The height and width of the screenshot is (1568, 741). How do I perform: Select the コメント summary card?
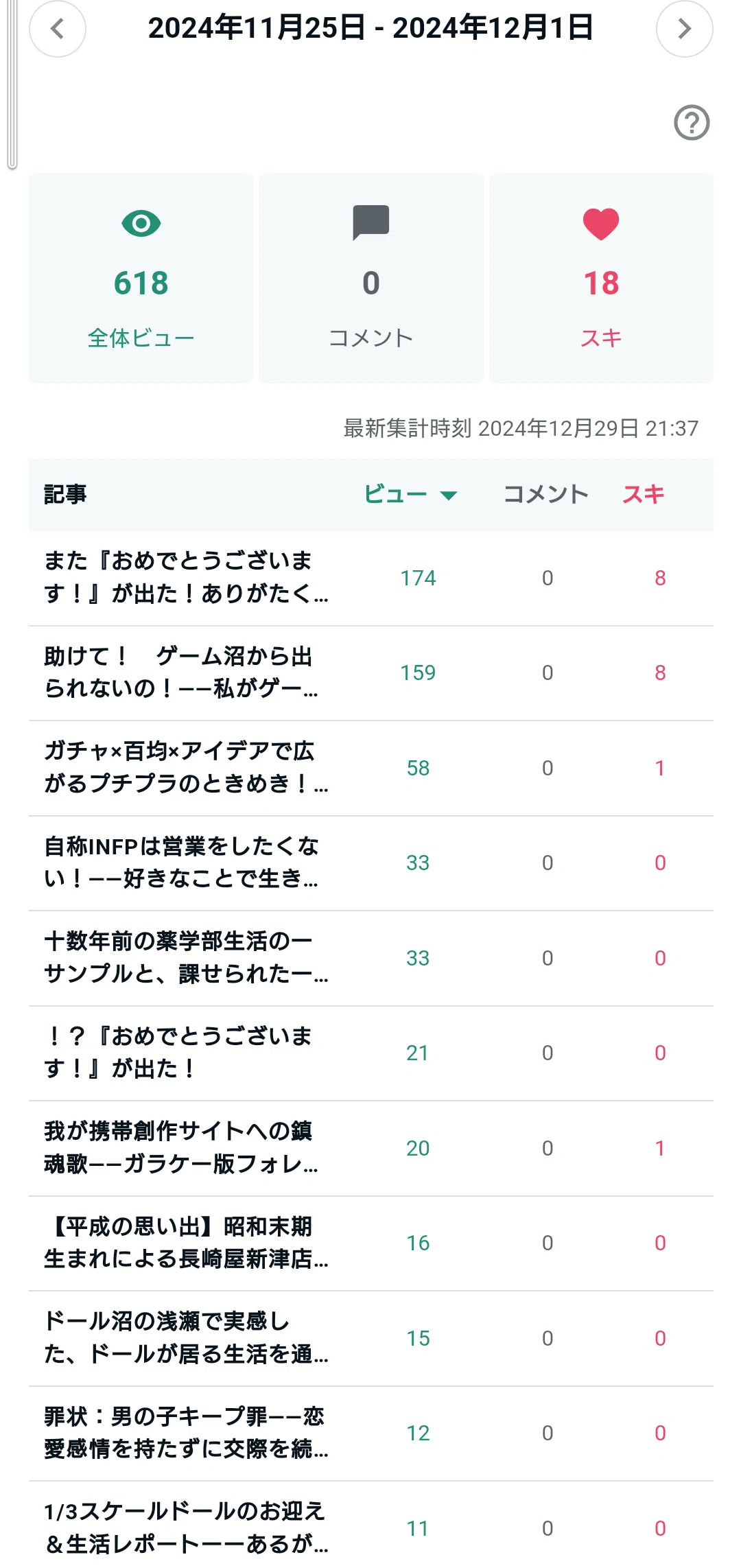click(x=371, y=278)
